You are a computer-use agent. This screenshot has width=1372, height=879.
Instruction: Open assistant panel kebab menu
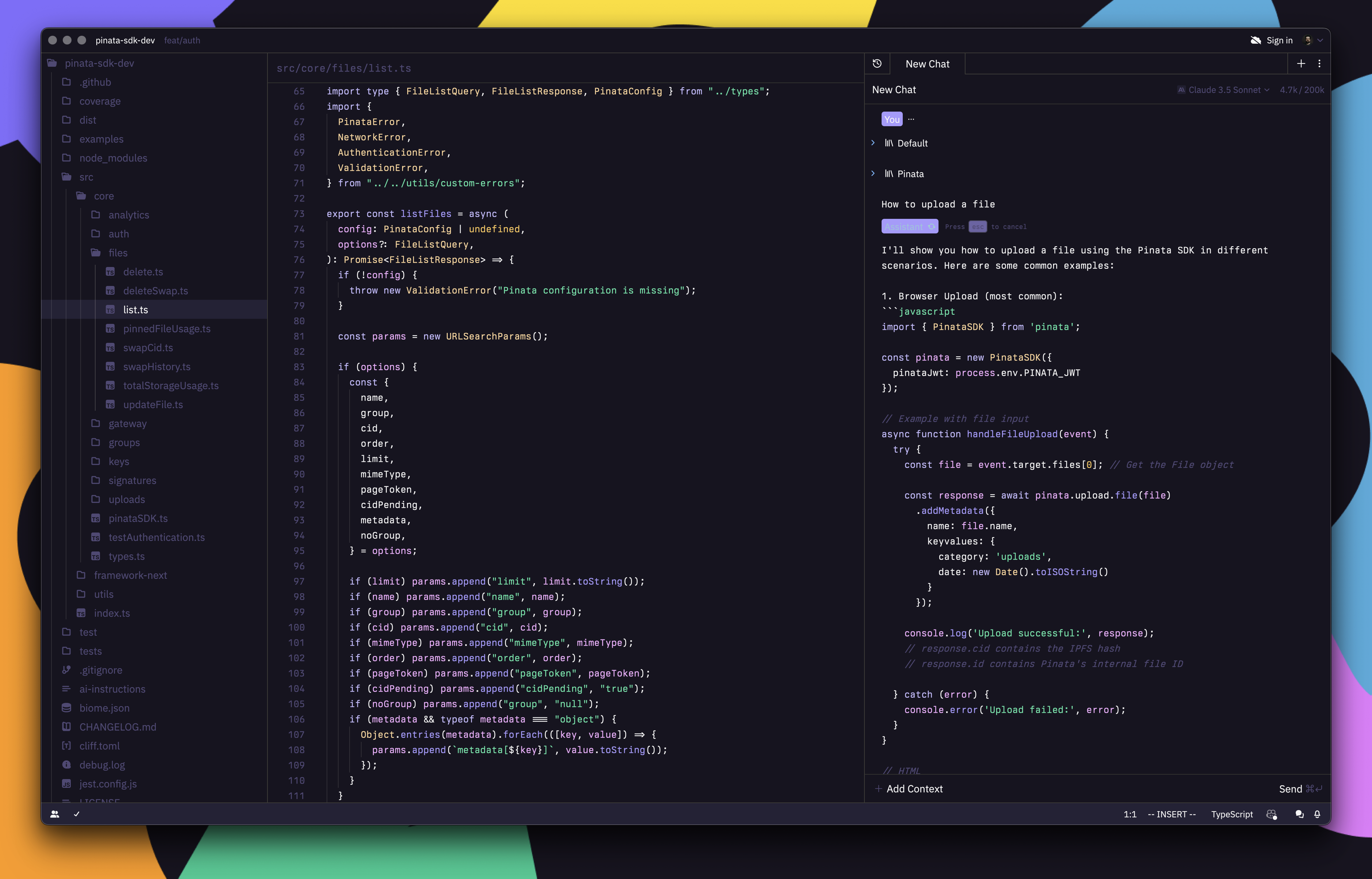pyautogui.click(x=1319, y=63)
